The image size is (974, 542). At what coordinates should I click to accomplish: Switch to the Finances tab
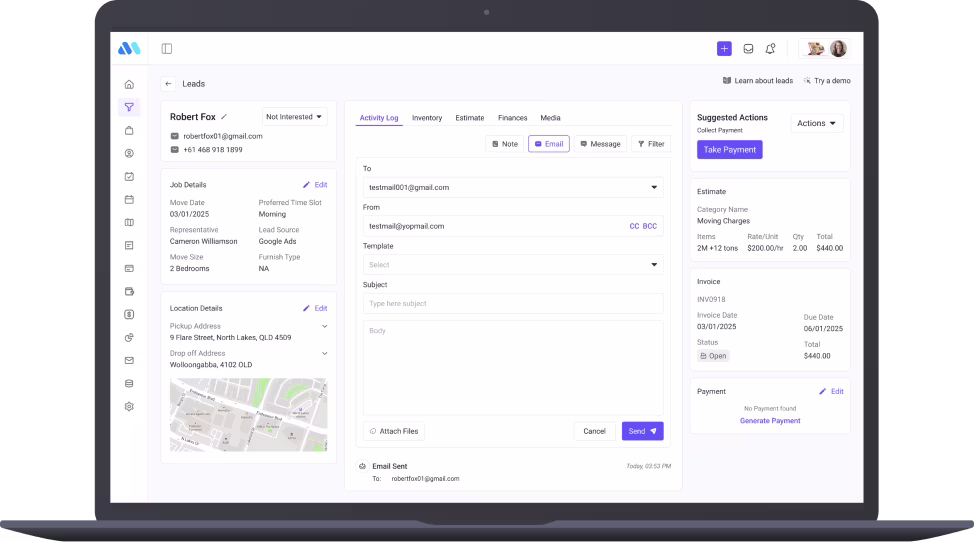pos(513,118)
